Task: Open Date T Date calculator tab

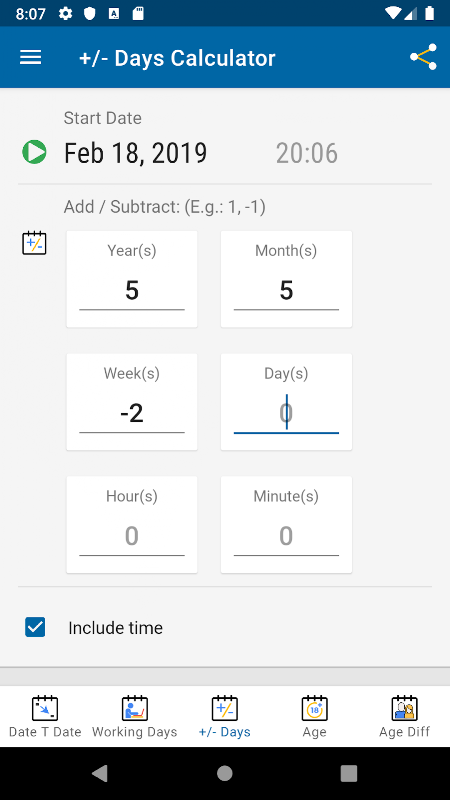Action: (x=45, y=717)
